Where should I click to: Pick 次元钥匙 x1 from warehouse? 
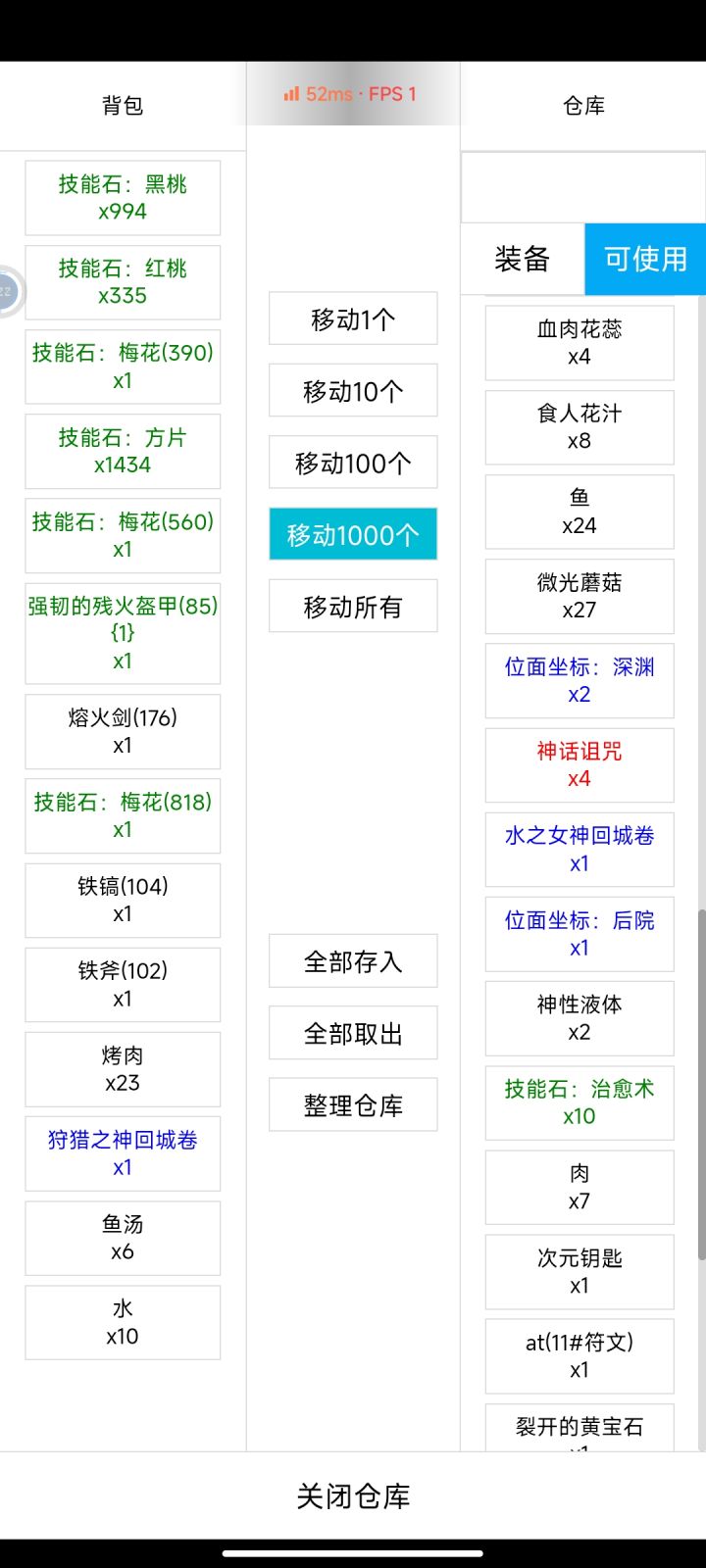(580, 1272)
